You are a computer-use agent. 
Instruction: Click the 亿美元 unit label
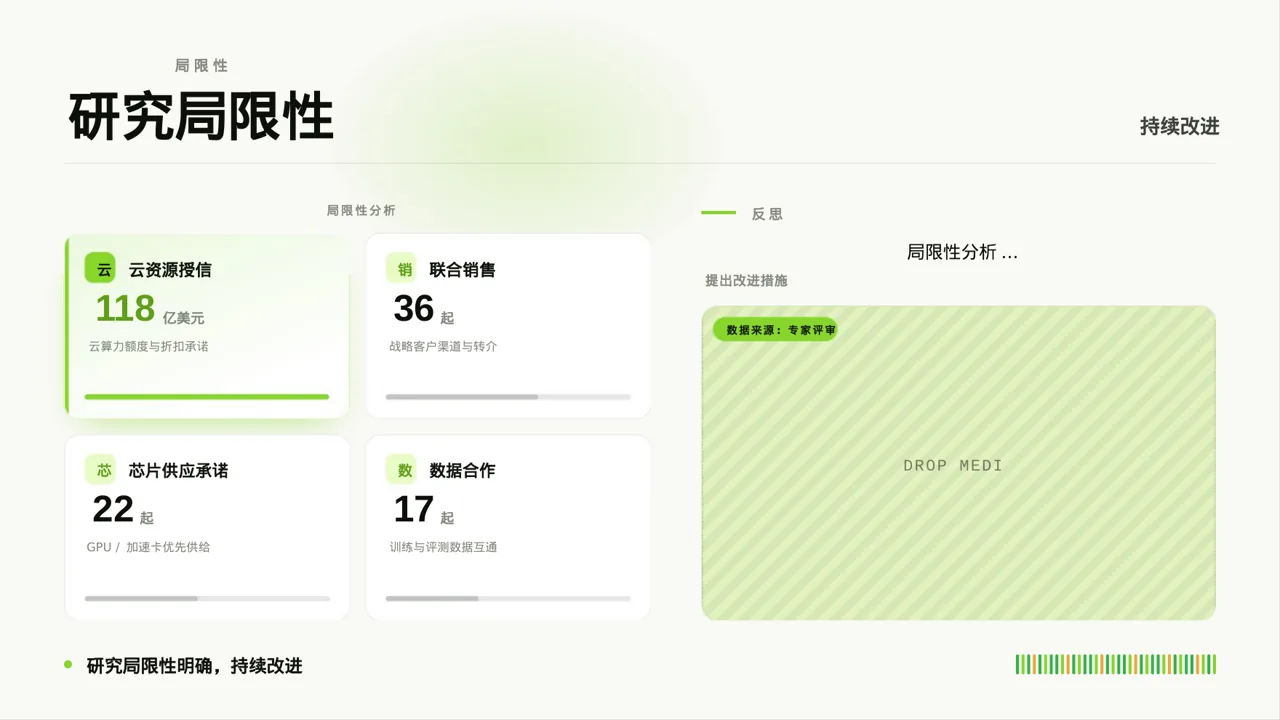pos(183,318)
